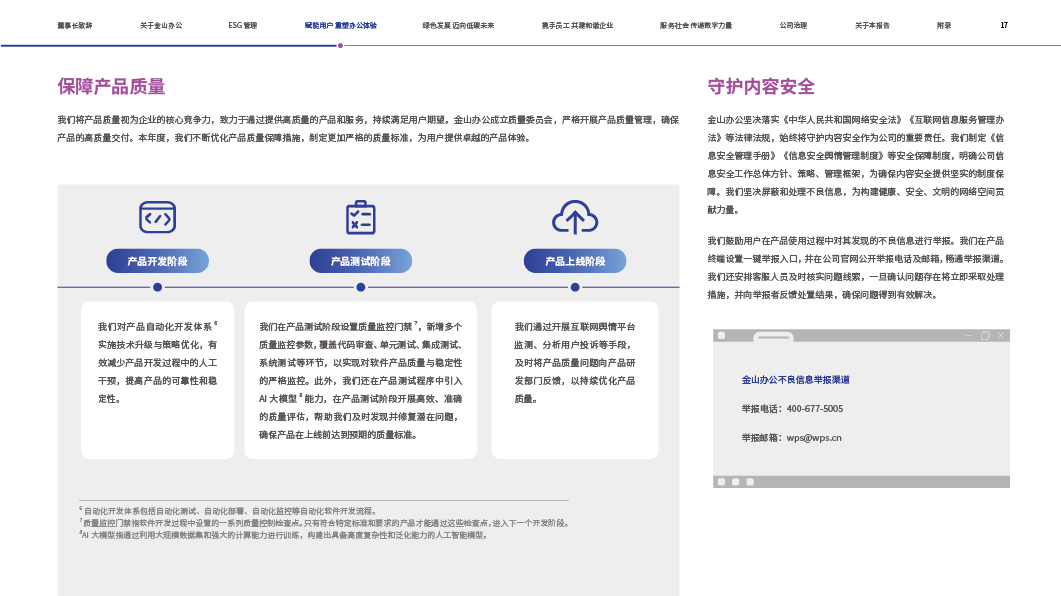
Task: Click the X icon in the mock browser window
Action: (x=1001, y=335)
